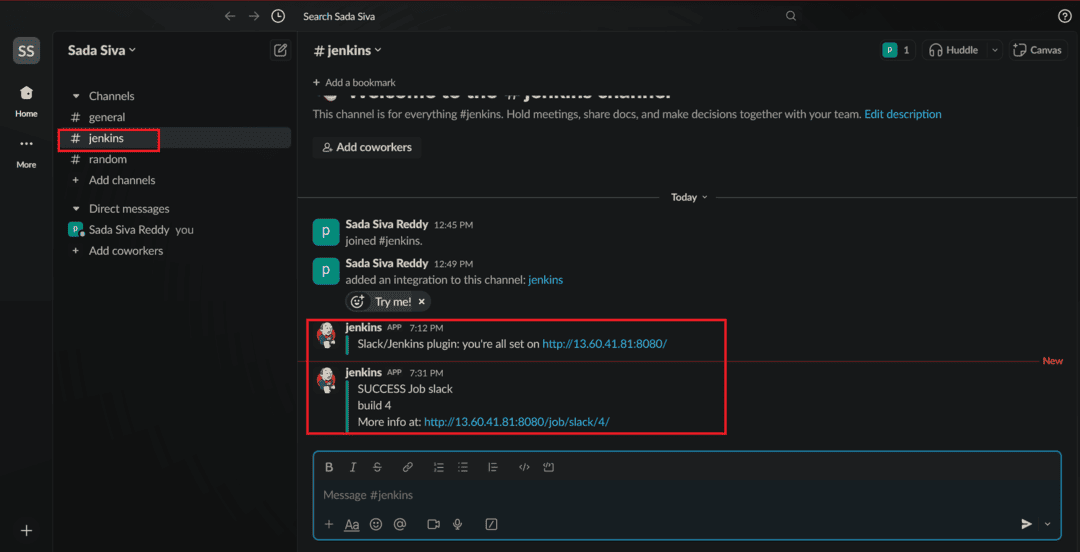Screen dimensions: 1080x552
Task: Go to Home in the sidebar rail
Action: (26, 101)
